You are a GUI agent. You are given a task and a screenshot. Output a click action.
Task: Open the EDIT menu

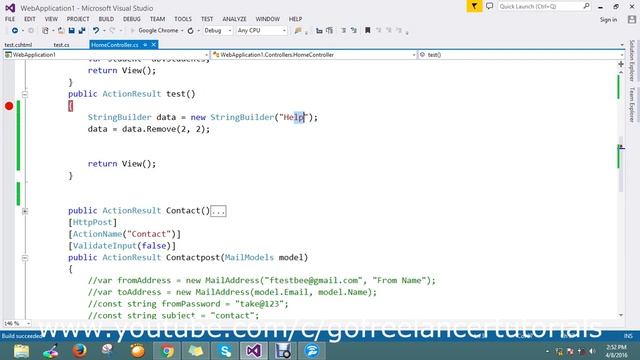pos(30,19)
